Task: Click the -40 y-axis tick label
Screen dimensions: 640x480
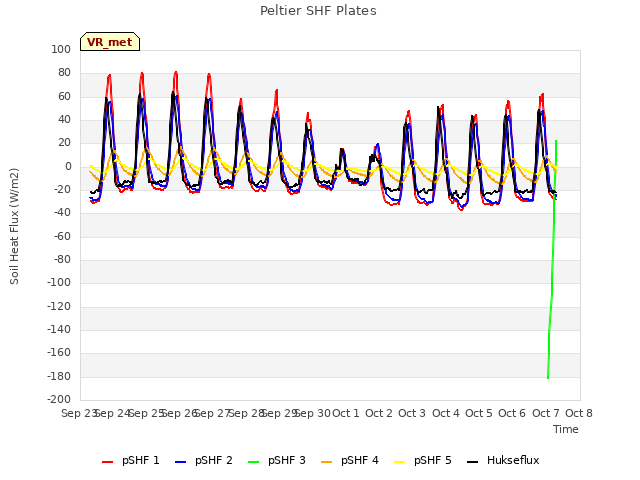Action: click(x=62, y=213)
